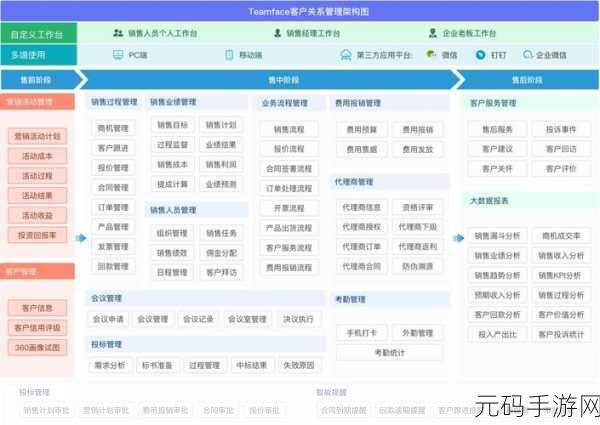The width and height of the screenshot is (600, 425).
Task: Click the 费用报销流程 box
Action: (289, 268)
